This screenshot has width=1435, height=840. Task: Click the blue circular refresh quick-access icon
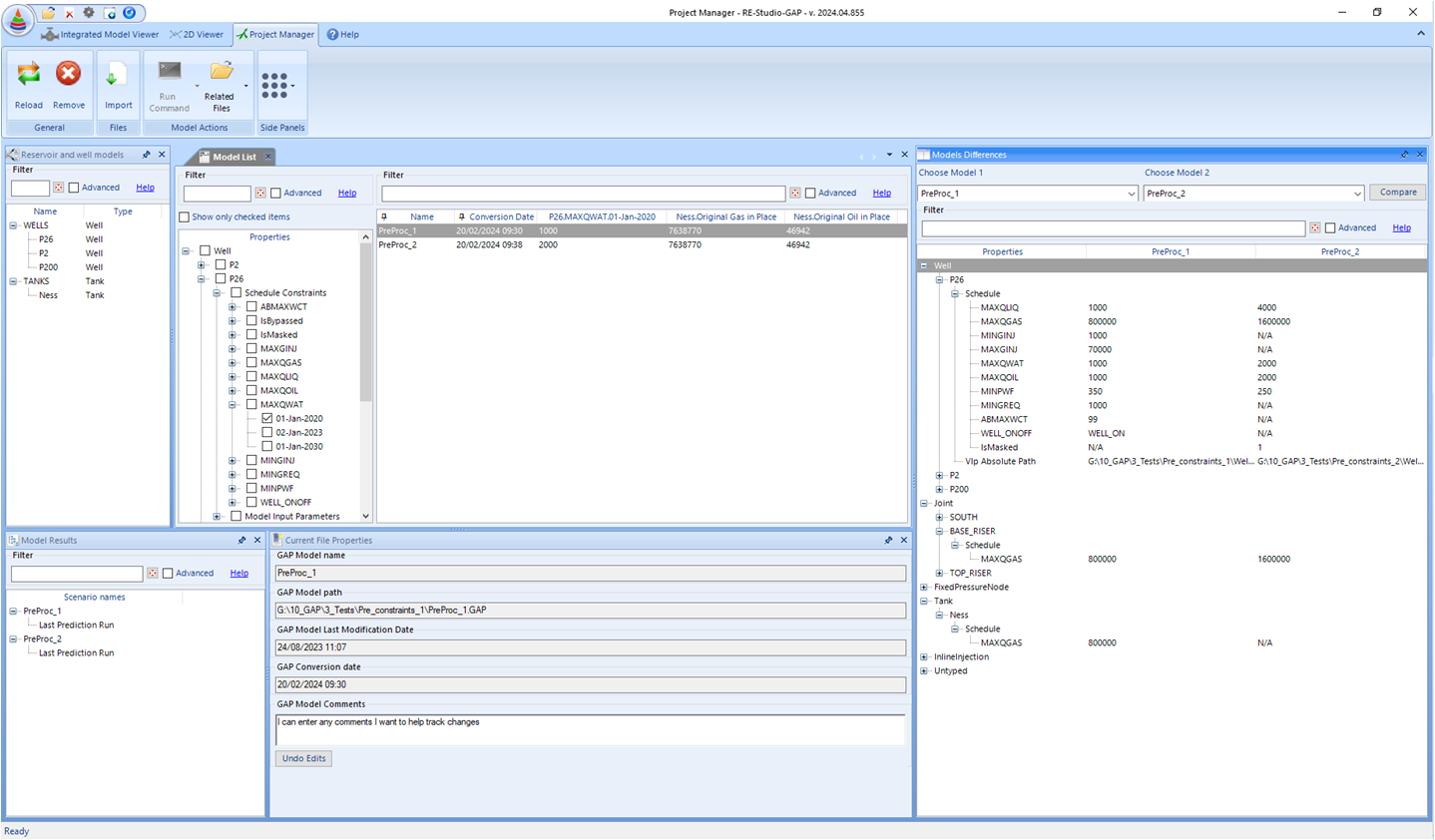pyautogui.click(x=129, y=13)
